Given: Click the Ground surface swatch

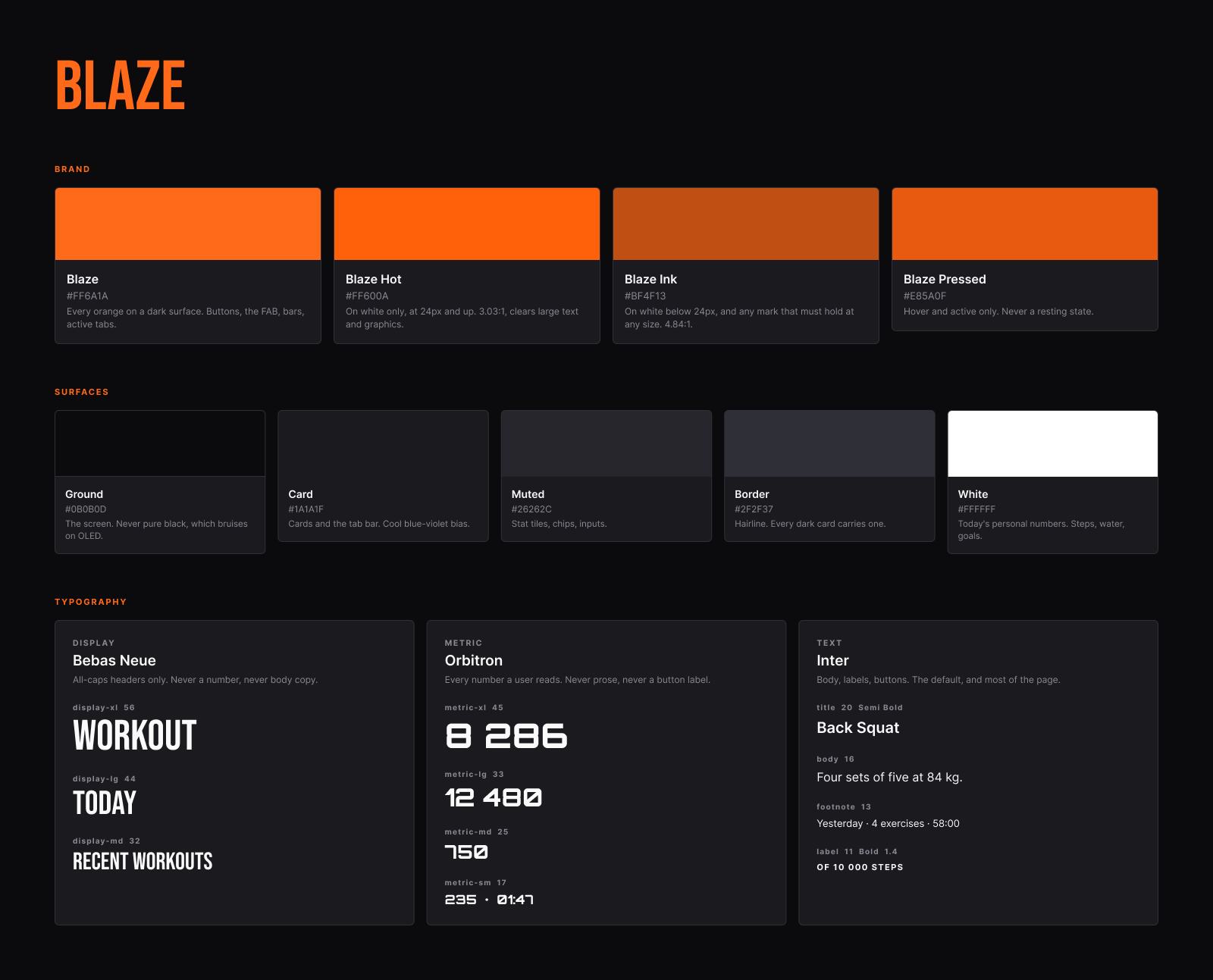Looking at the screenshot, I should click(x=160, y=444).
